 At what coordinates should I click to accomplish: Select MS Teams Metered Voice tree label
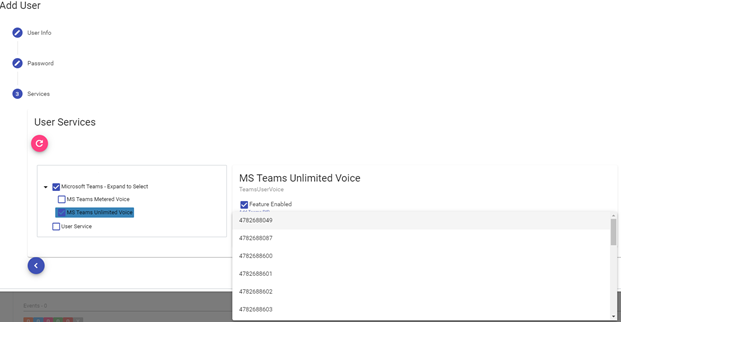pos(98,199)
